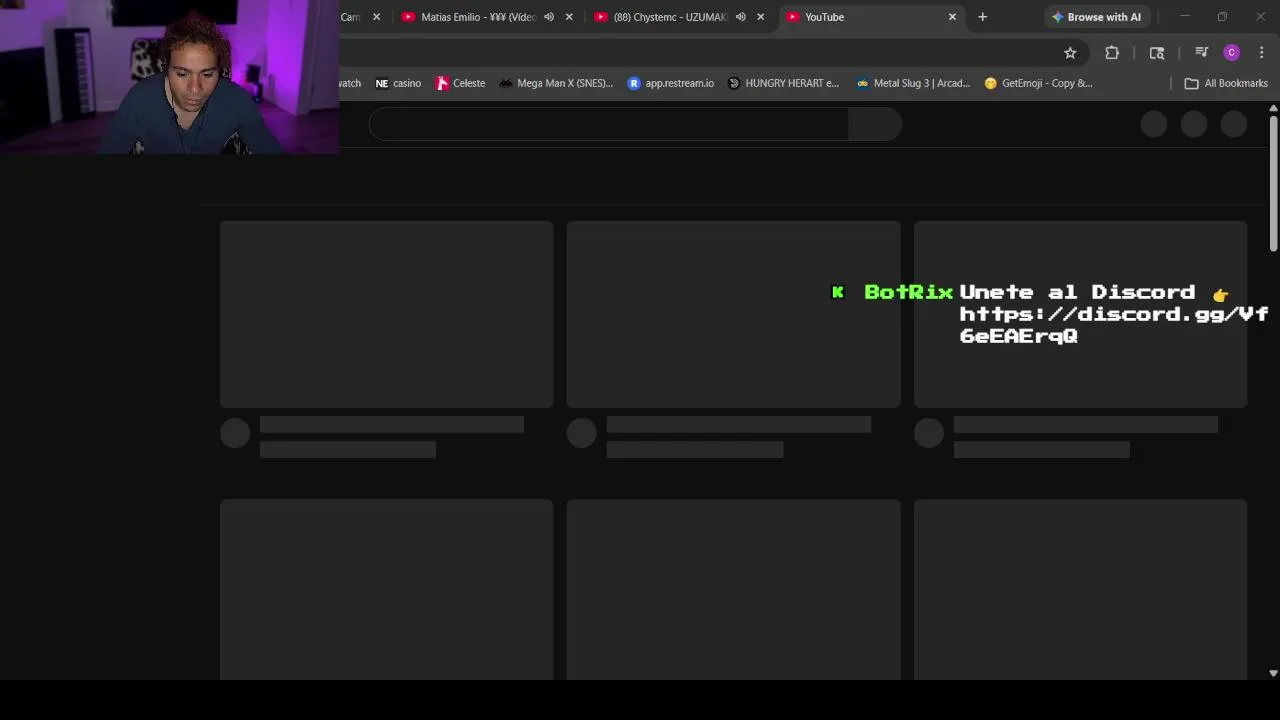
Task: Click the scroll down arrow of the scrollbar
Action: point(1273,674)
